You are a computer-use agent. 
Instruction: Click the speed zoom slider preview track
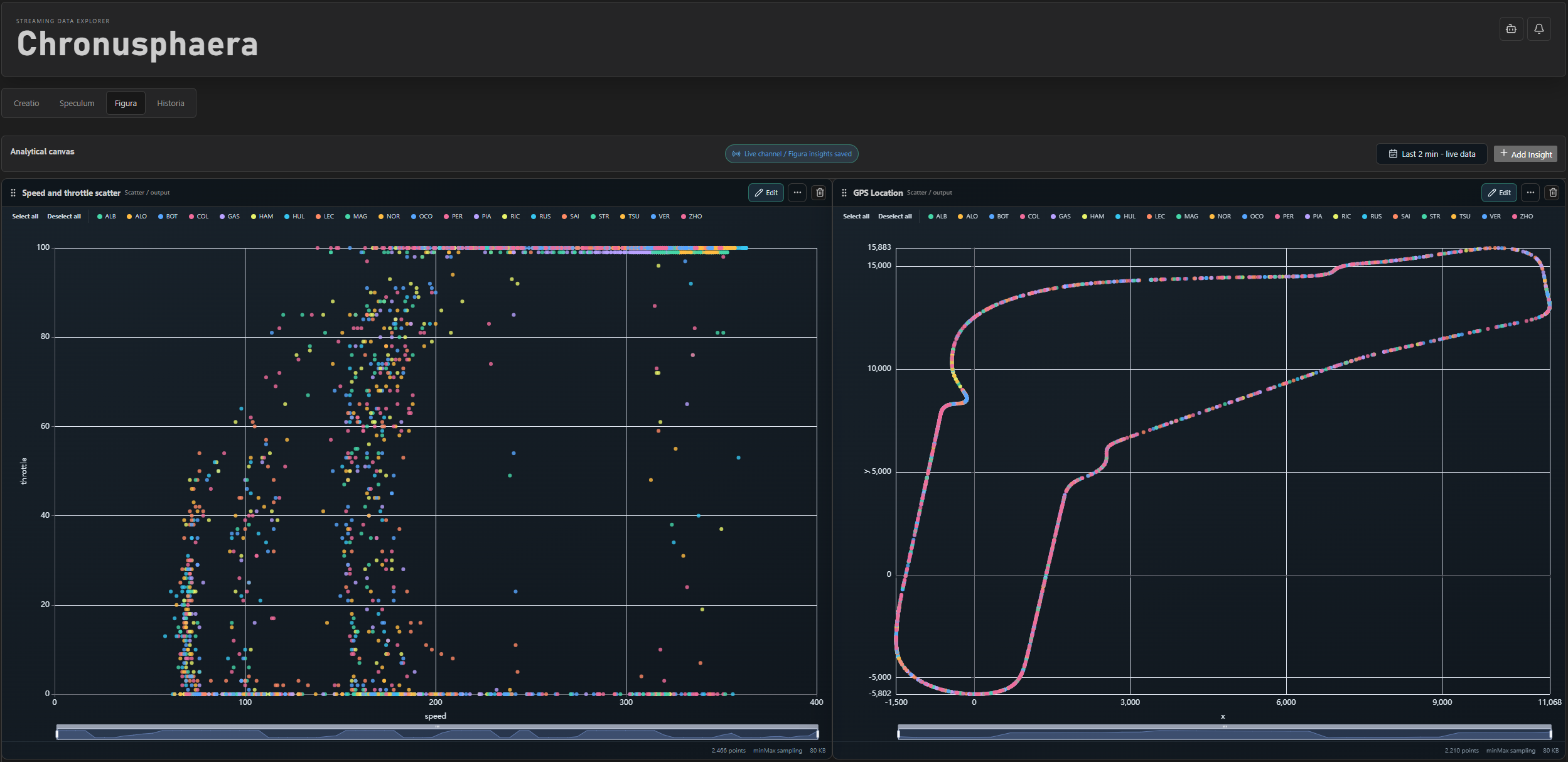pos(437,734)
